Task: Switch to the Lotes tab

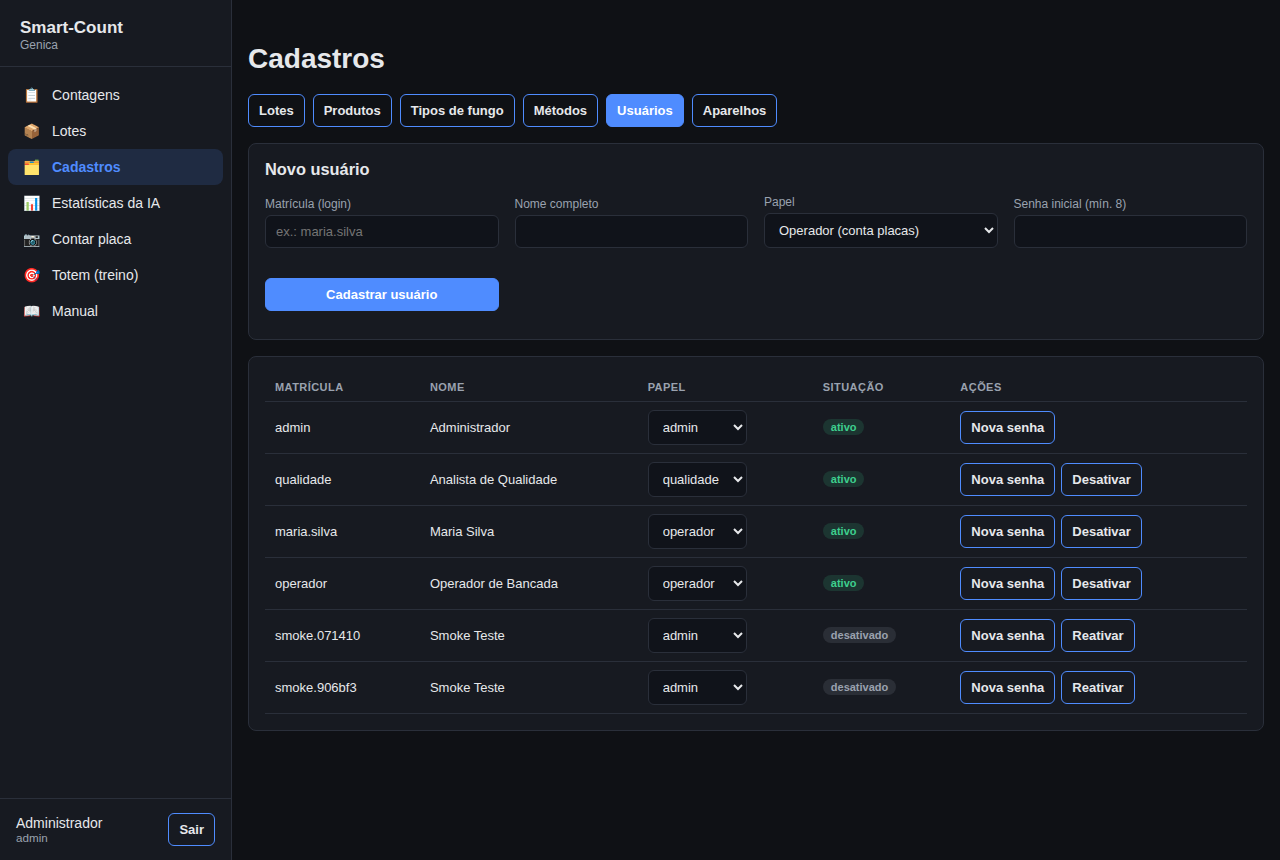Action: click(276, 110)
